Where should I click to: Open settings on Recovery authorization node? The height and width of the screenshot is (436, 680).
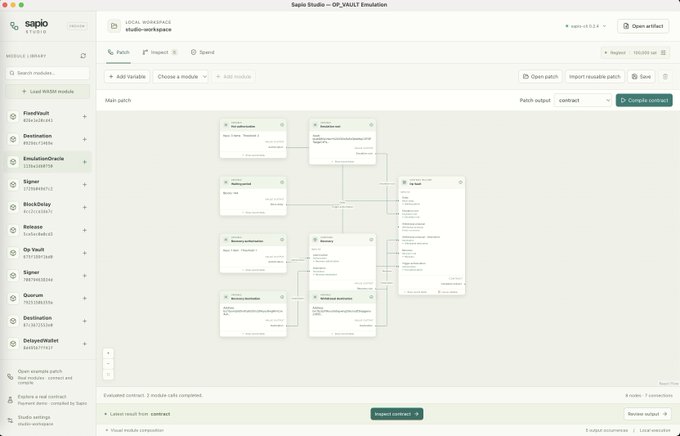282,239
